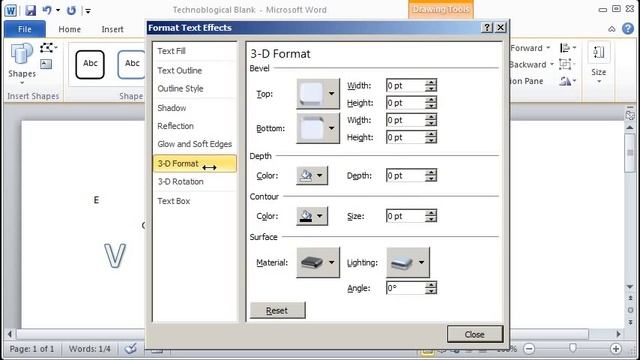Adjust the Depth spinner
The height and width of the screenshot is (360, 640).
[x=431, y=176]
